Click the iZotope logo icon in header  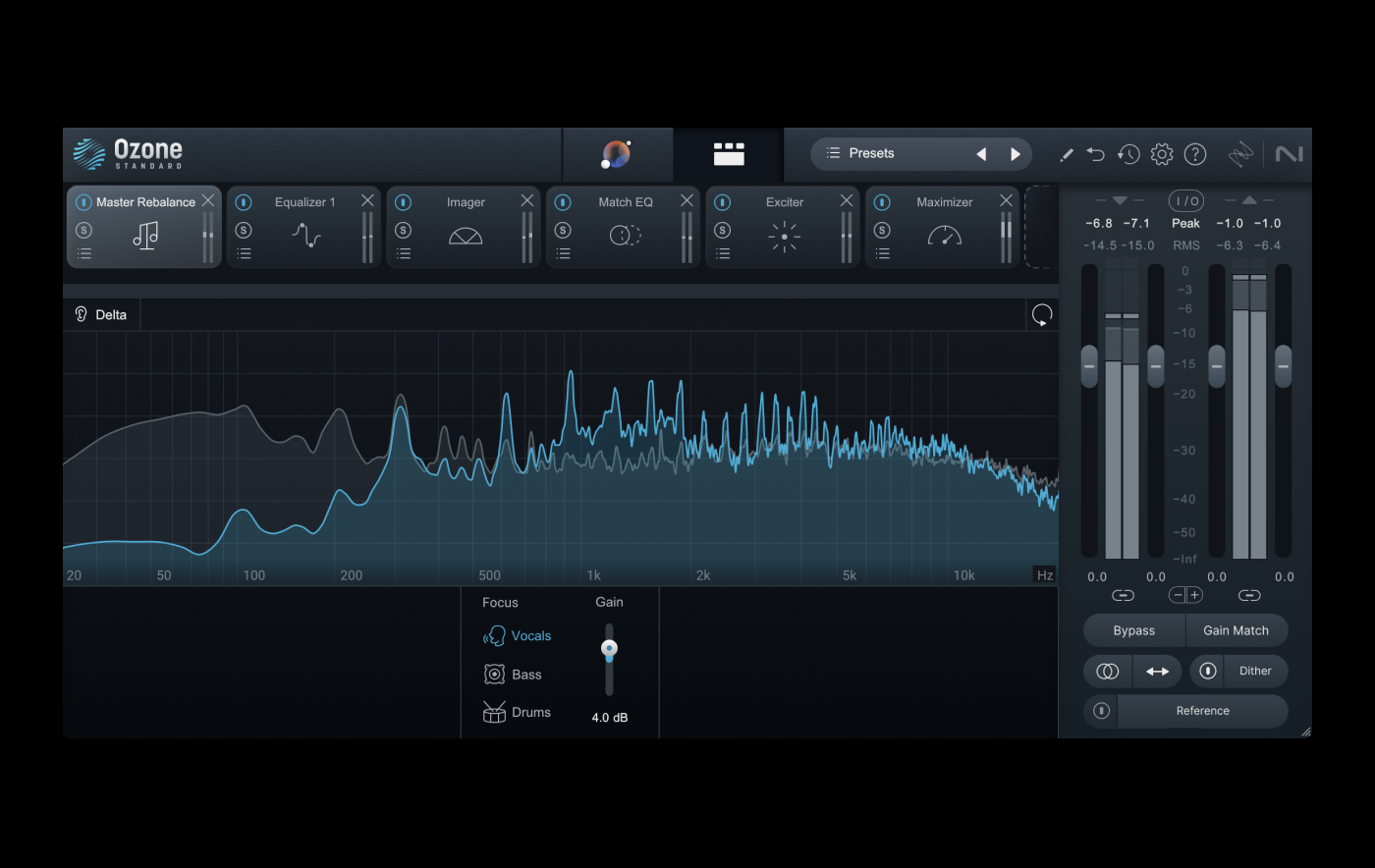[x=1240, y=154]
